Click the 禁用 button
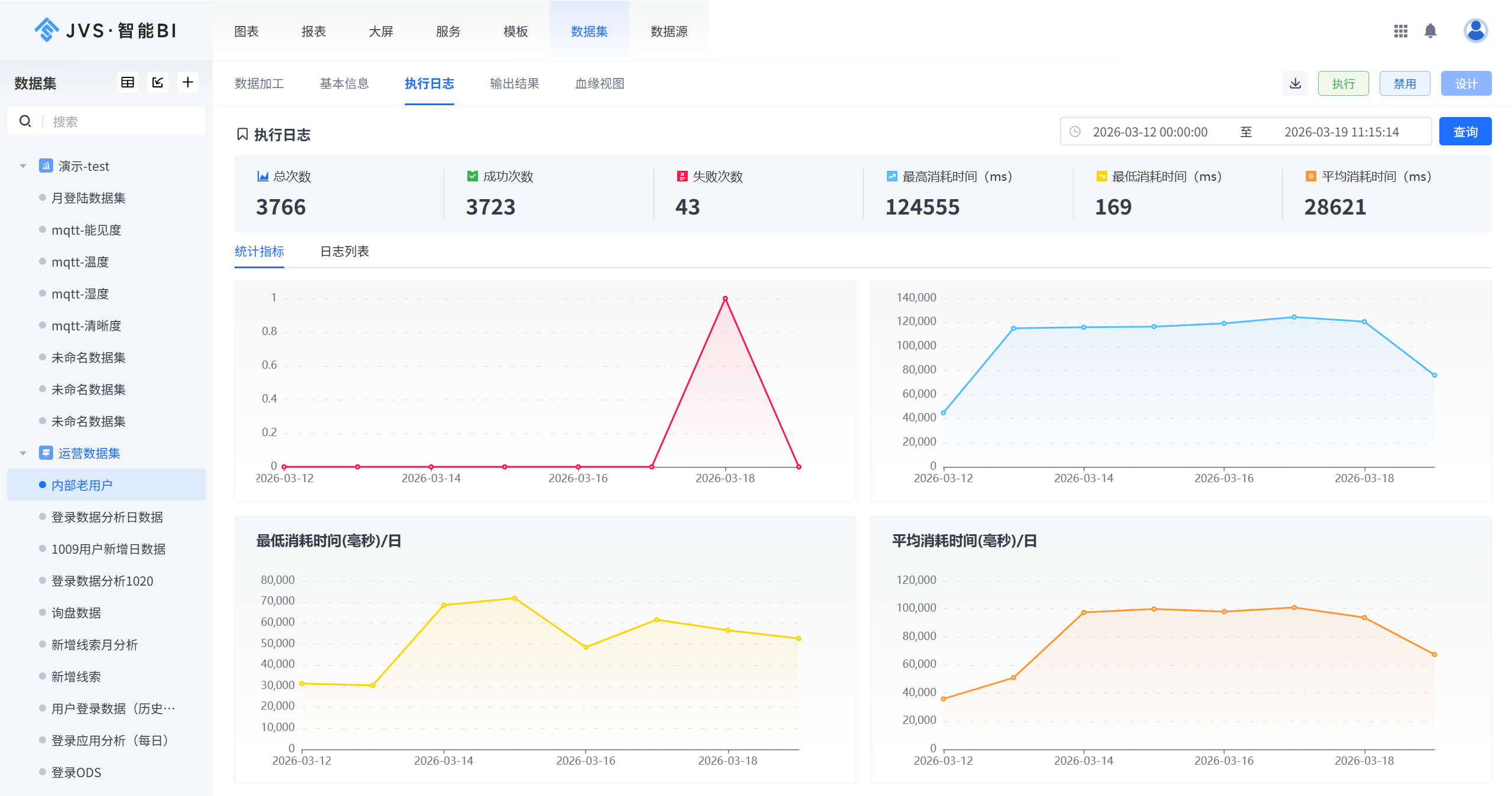1512x796 pixels. click(1404, 83)
